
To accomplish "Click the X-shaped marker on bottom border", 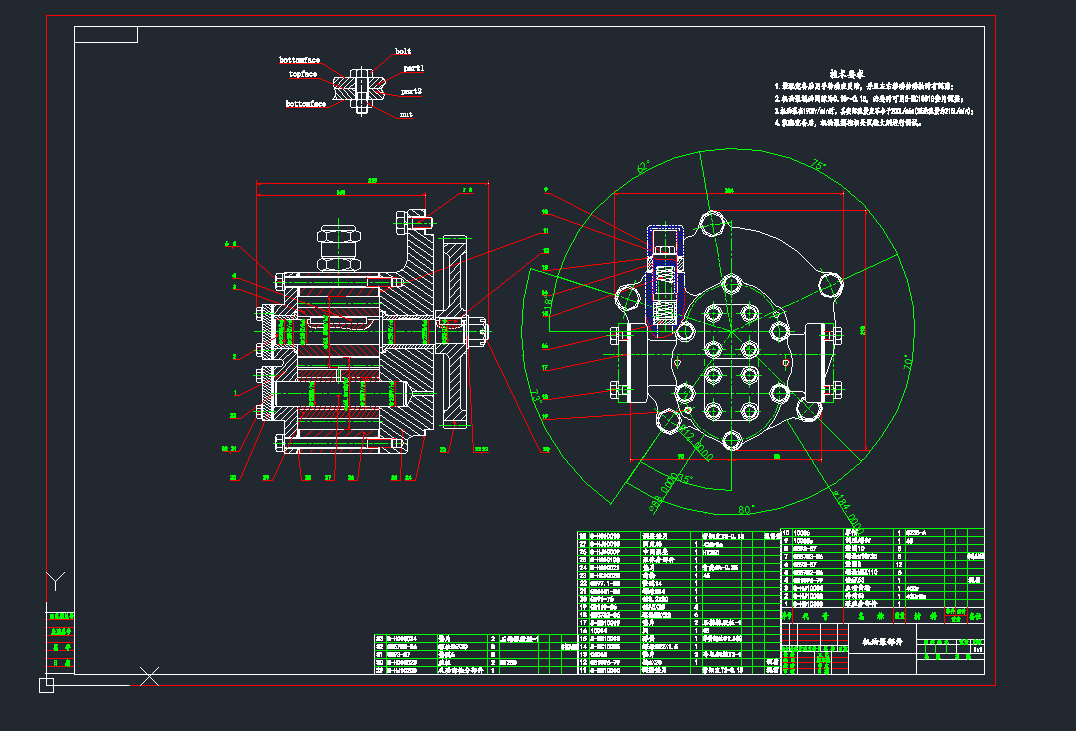I will [x=150, y=678].
